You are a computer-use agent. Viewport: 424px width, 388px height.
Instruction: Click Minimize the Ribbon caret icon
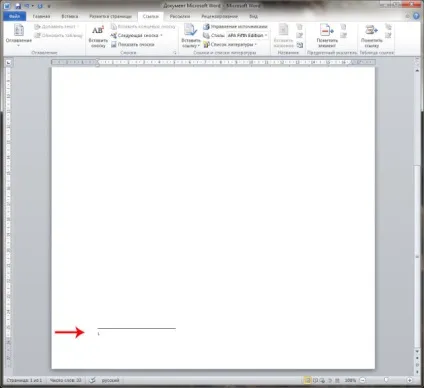(407, 16)
